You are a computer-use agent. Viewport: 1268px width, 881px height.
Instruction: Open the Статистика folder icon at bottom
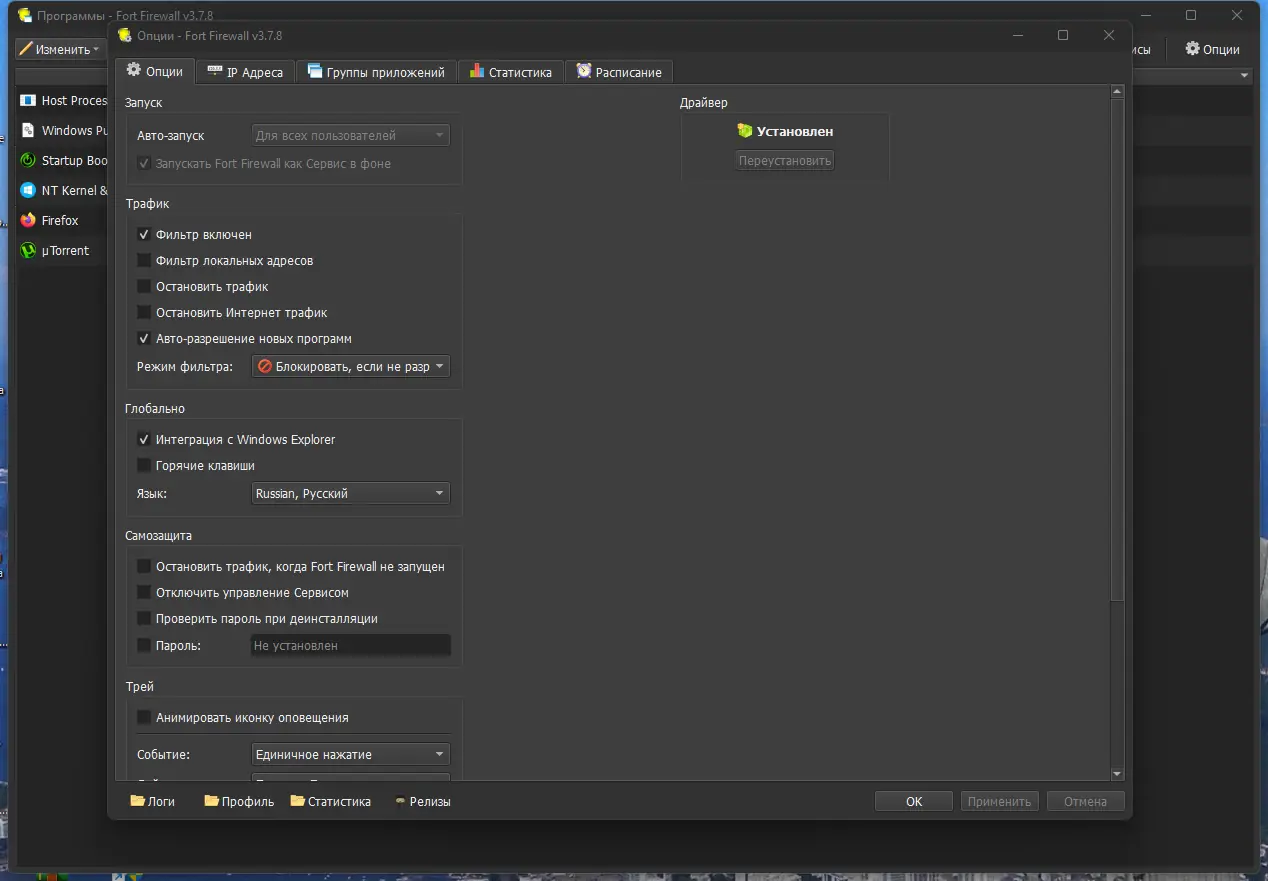298,801
